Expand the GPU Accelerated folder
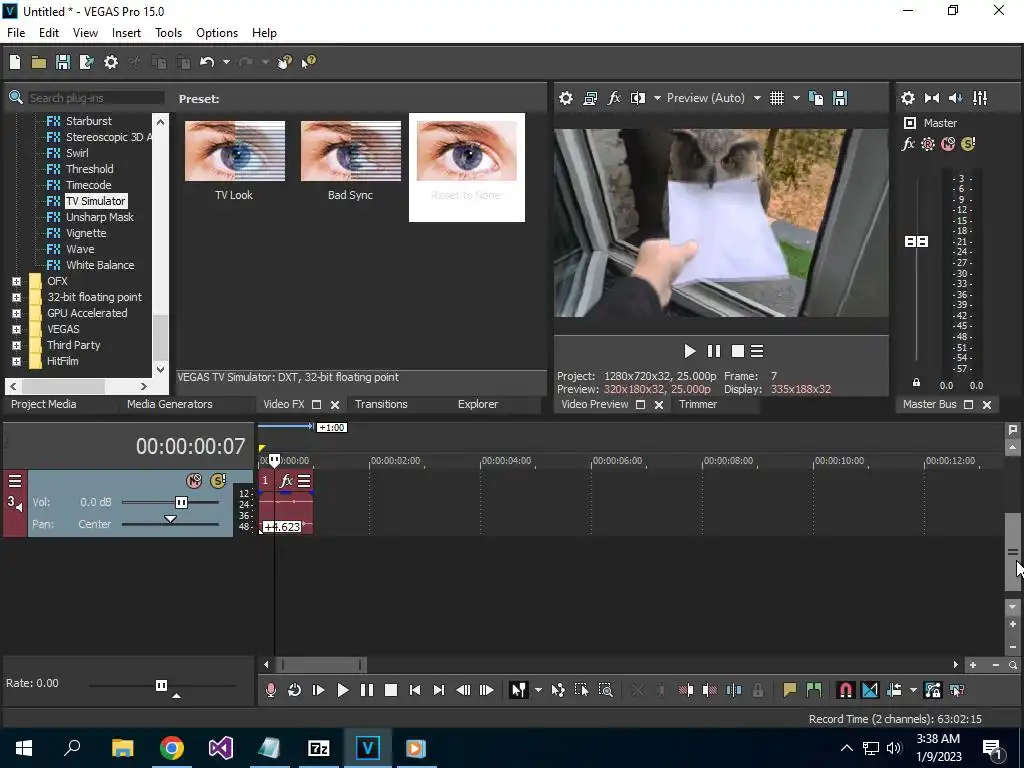The height and width of the screenshot is (768, 1024). (16, 313)
